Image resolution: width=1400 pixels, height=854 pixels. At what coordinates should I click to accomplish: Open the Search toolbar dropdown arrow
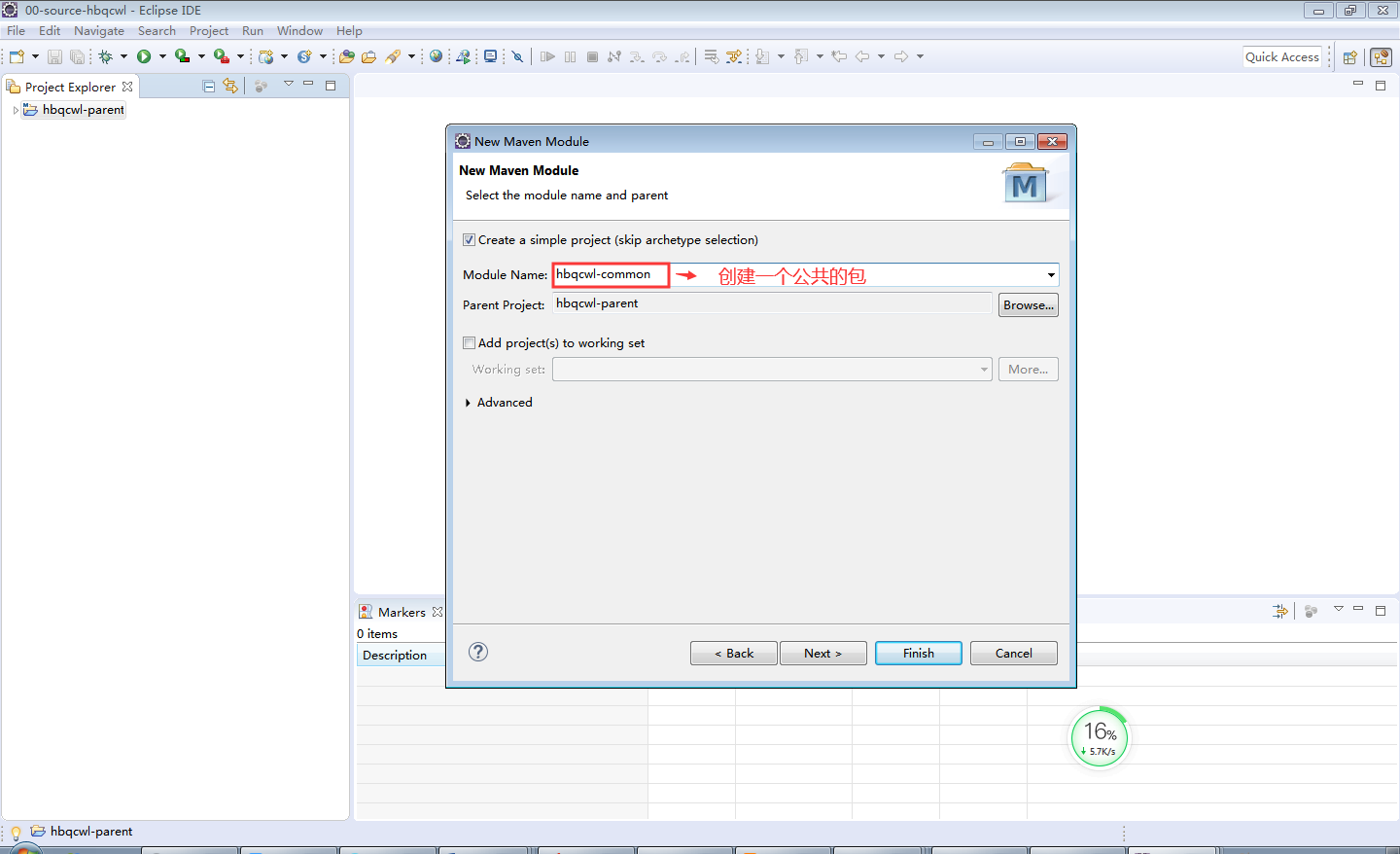[x=411, y=56]
